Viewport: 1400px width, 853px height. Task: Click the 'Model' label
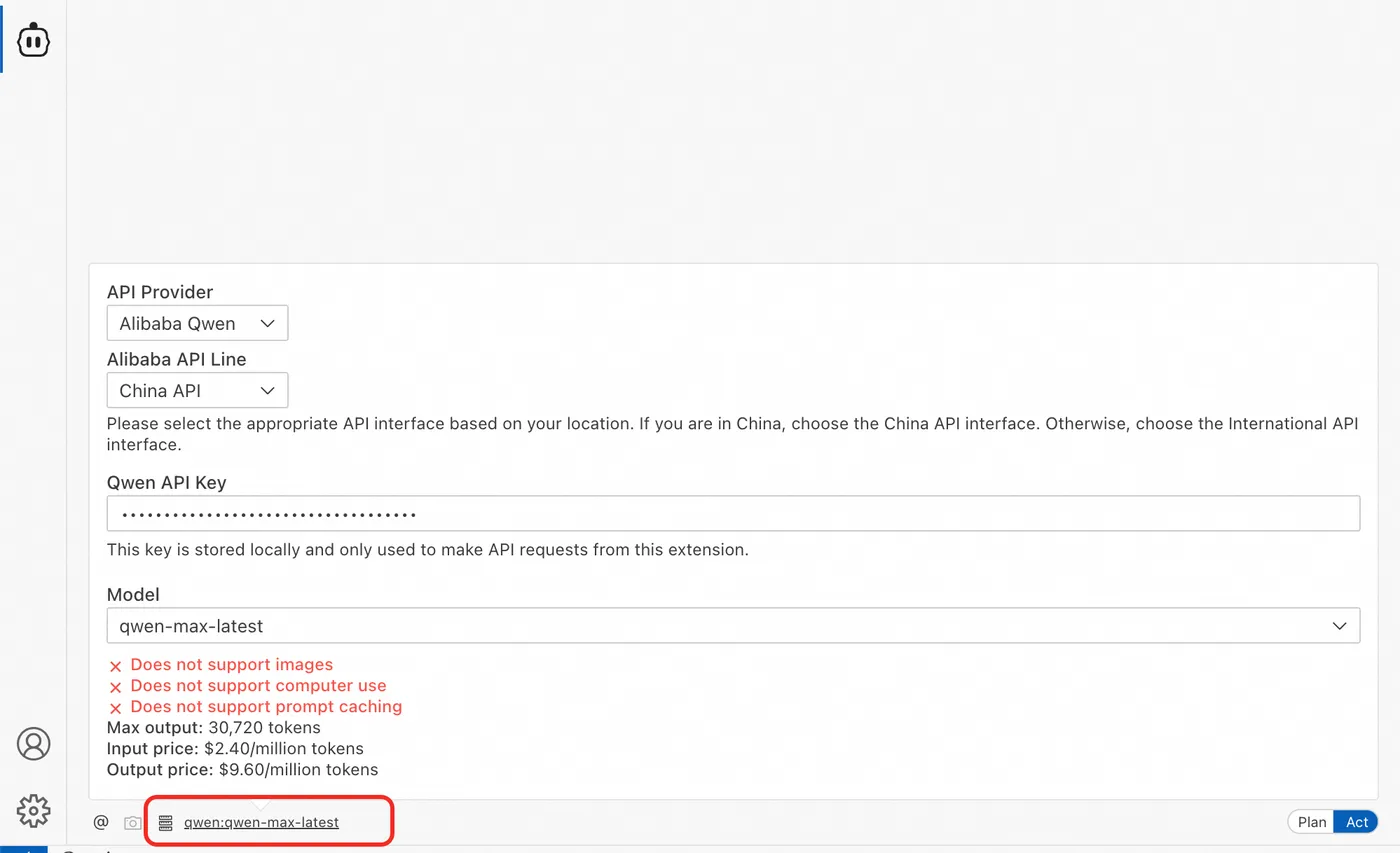point(133,594)
